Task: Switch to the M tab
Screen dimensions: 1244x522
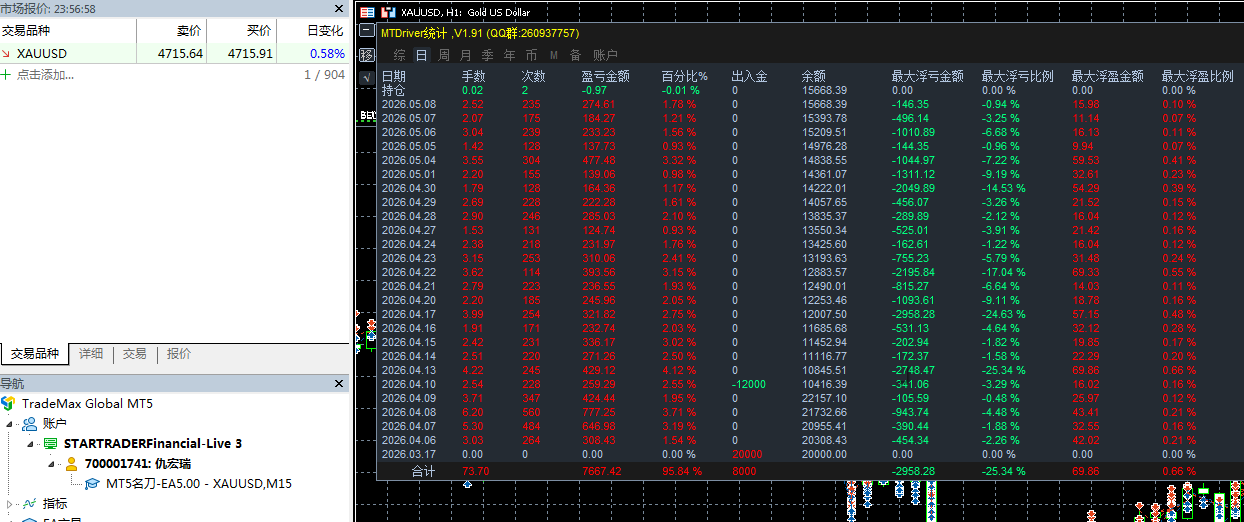Action: pos(554,55)
